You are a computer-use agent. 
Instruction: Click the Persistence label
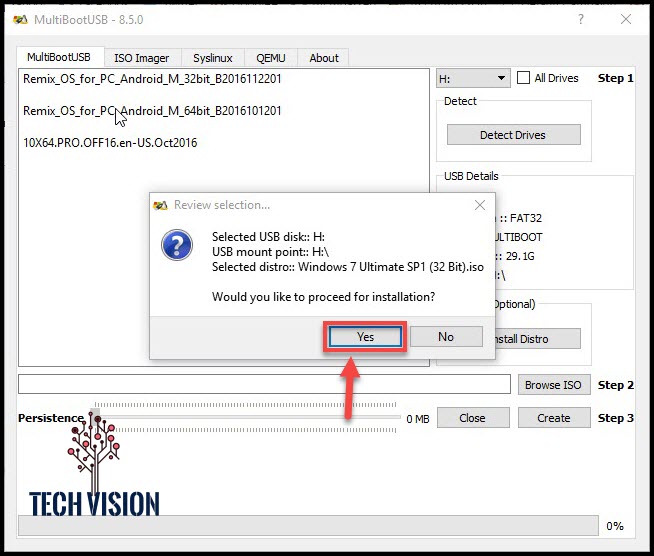tap(51, 418)
